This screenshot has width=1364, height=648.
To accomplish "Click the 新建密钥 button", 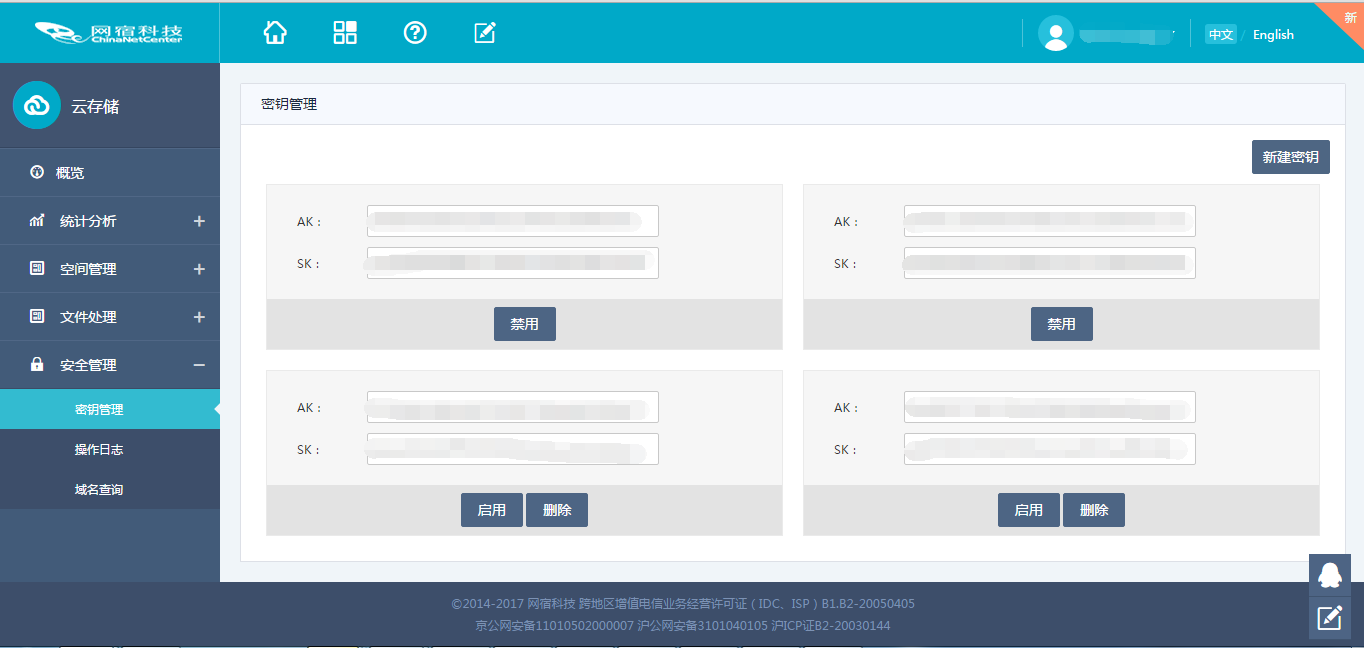I will (x=1290, y=157).
